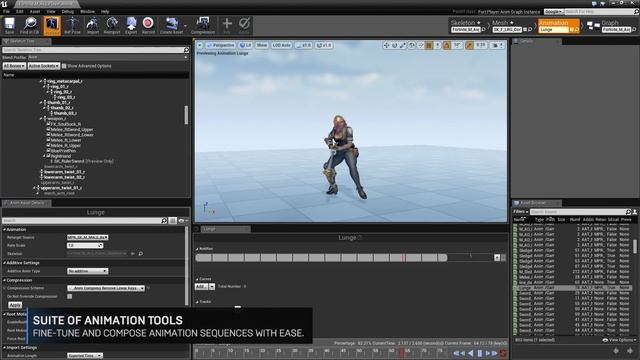
Task: Click the Save toolbar icon
Action: click(x=9, y=25)
